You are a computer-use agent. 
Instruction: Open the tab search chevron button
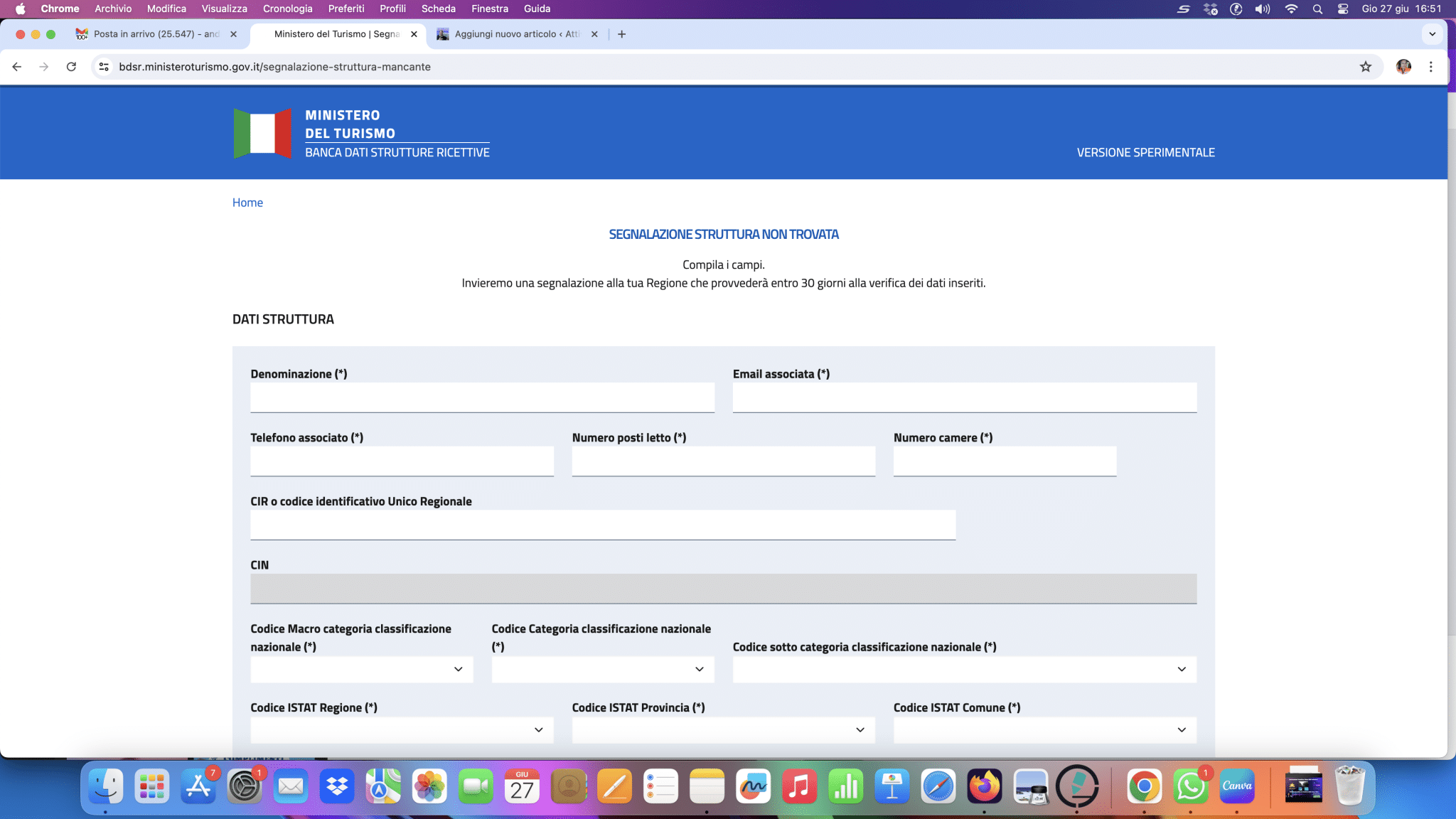pyautogui.click(x=1432, y=34)
